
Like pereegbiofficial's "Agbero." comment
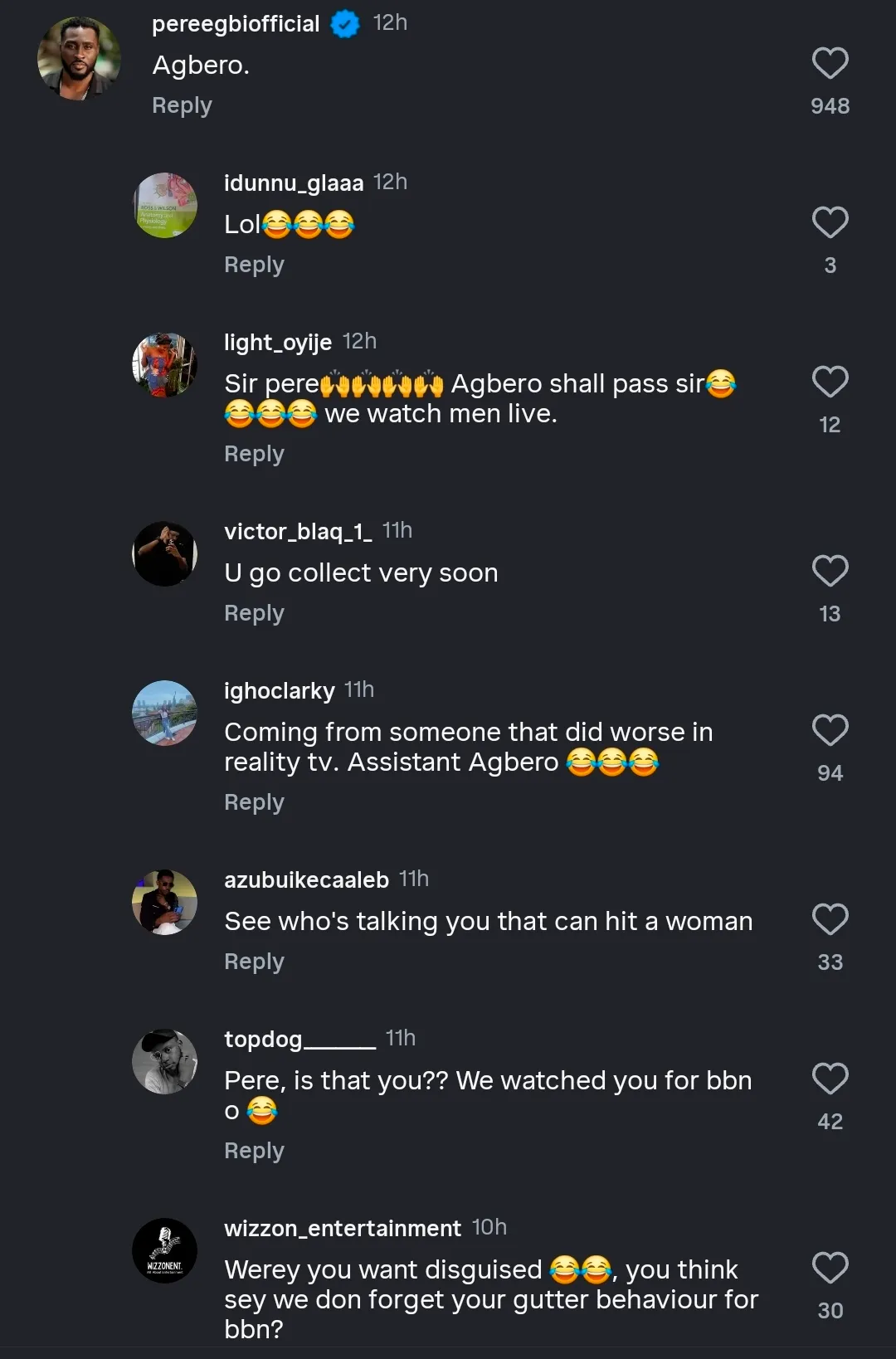click(x=830, y=64)
